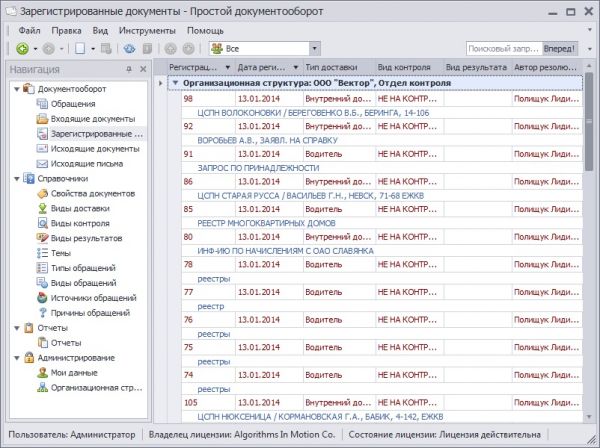600x448 pixels.
Task: Click the preview eye icon in toolbar
Action: click(x=130, y=48)
